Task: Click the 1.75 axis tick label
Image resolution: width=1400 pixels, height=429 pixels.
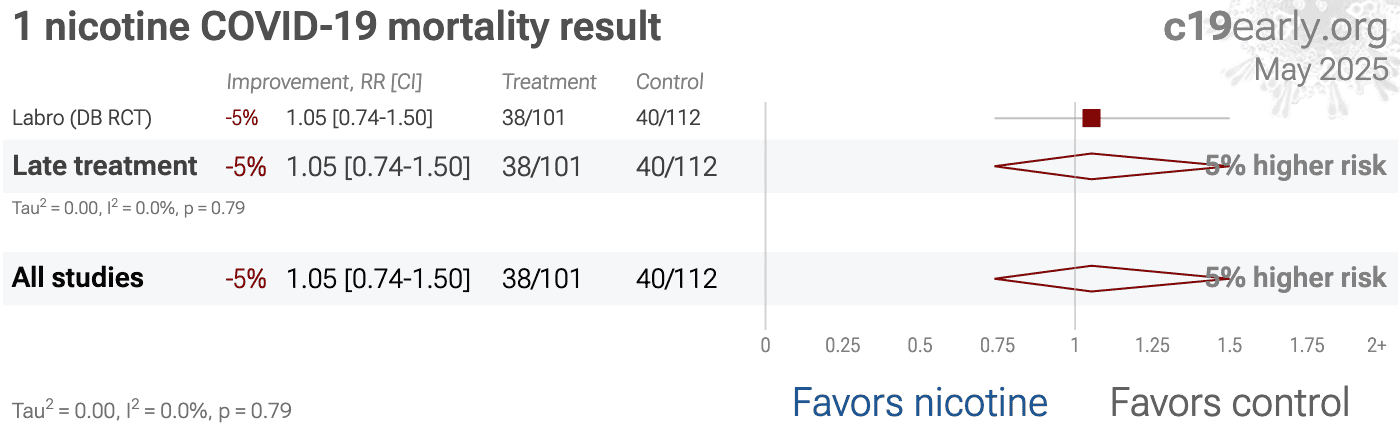Action: pos(1307,346)
